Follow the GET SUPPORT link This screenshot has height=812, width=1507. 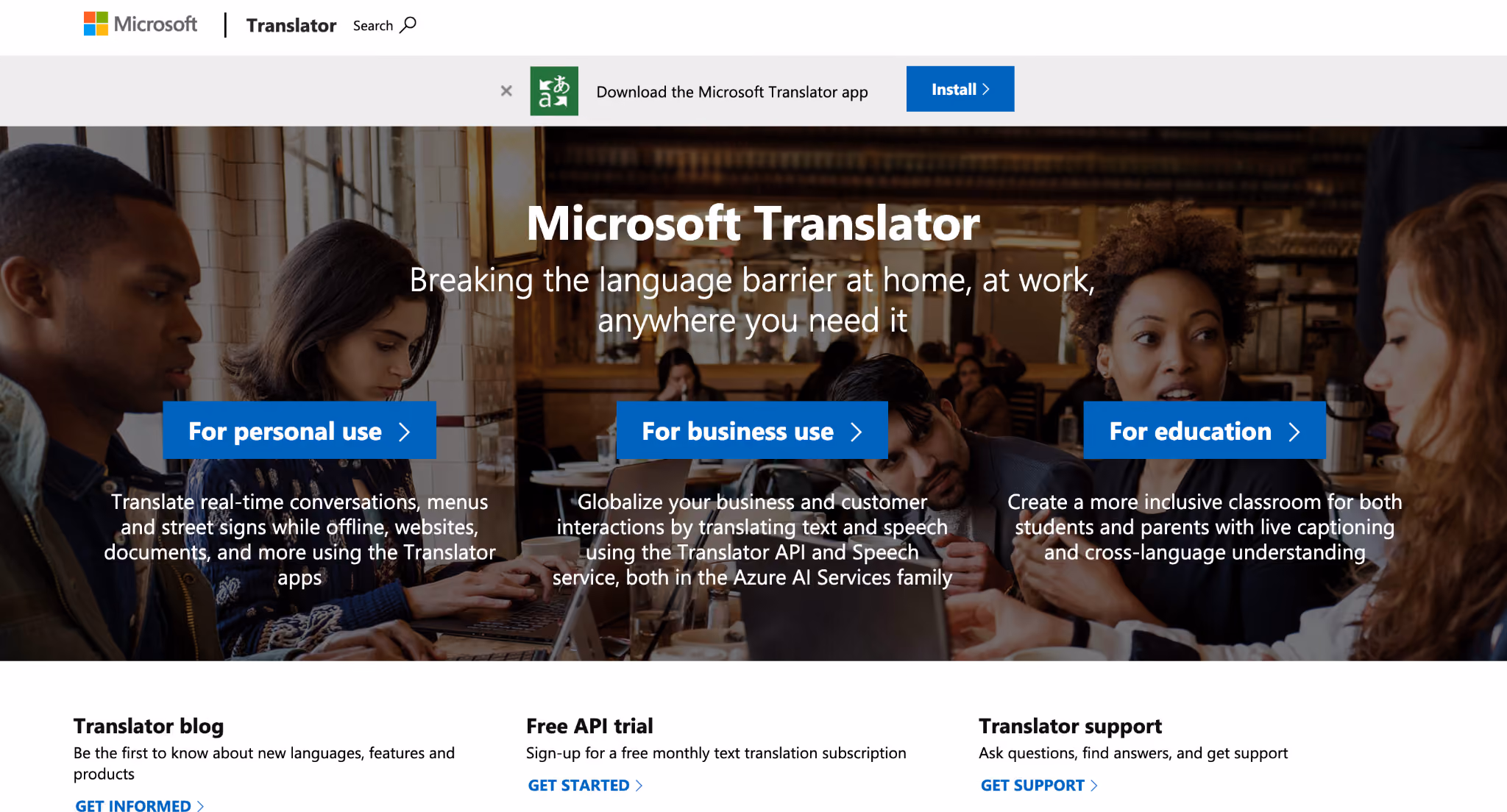pos(1039,785)
